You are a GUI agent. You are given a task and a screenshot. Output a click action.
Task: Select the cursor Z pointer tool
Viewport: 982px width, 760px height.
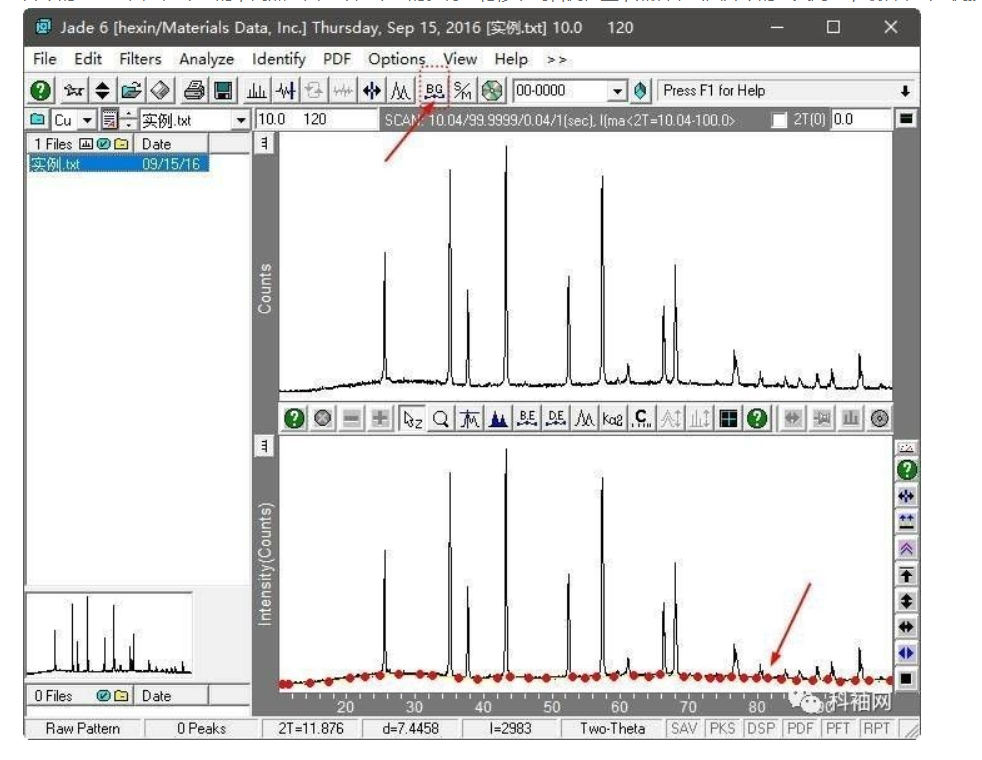tap(412, 418)
